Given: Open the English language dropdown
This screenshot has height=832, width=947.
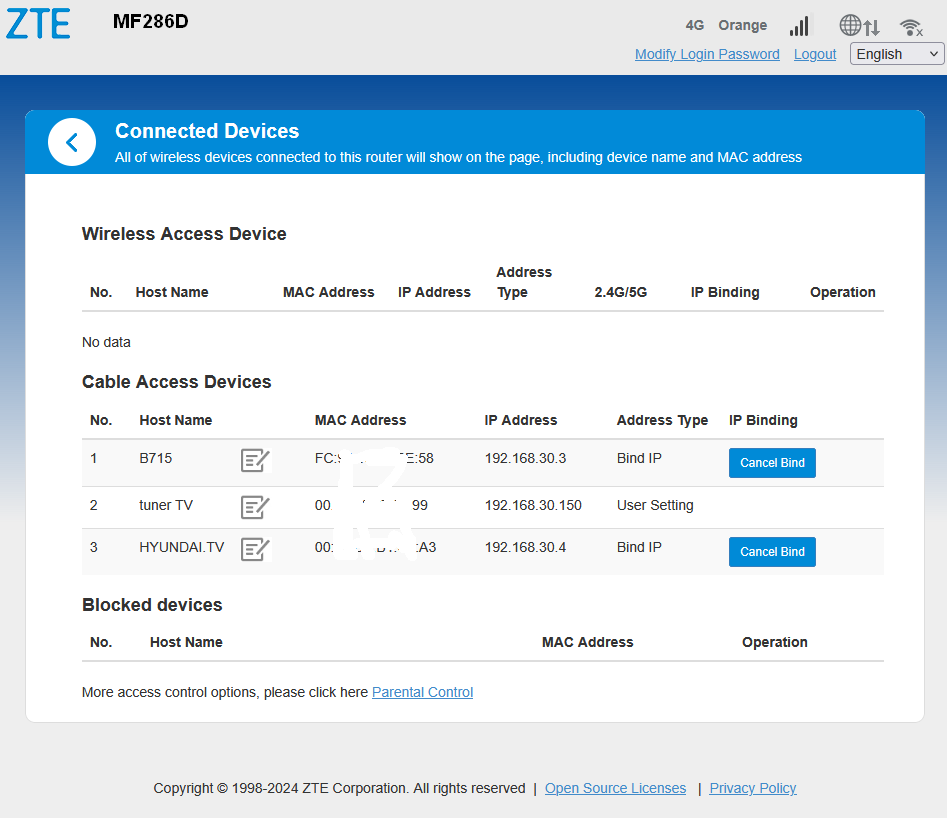Looking at the screenshot, I should click(x=897, y=54).
